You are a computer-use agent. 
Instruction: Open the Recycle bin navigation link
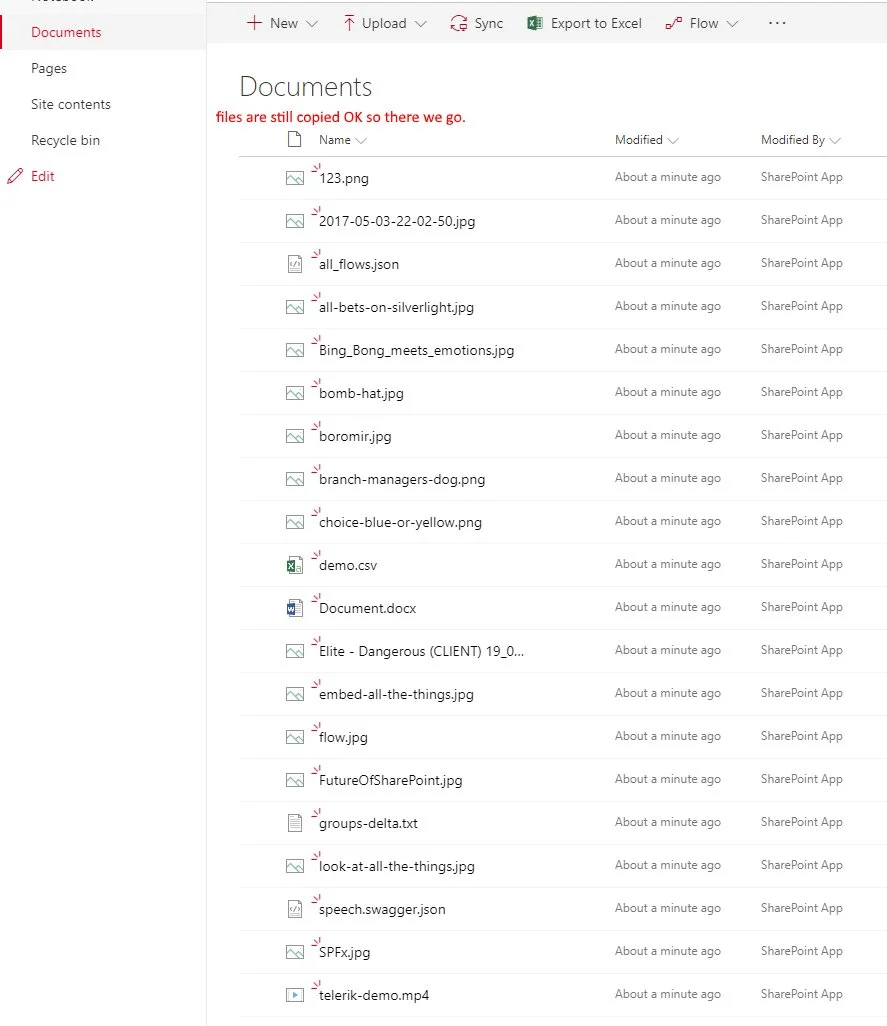pos(65,141)
